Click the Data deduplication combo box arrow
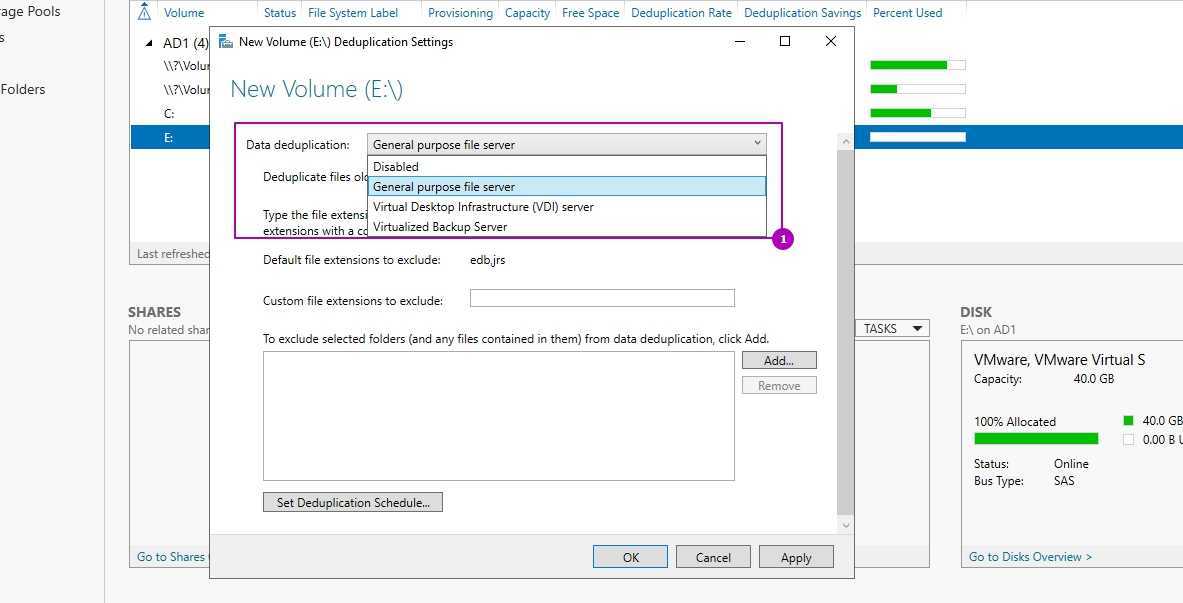 pos(757,144)
